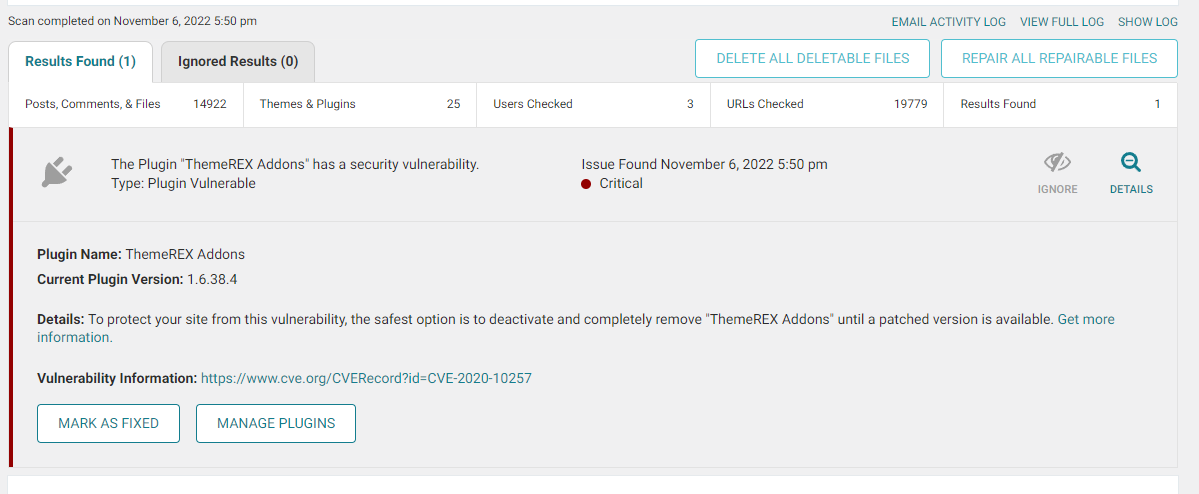Click Repair All Repairable Files button
The height and width of the screenshot is (494, 1199).
click(x=1059, y=59)
